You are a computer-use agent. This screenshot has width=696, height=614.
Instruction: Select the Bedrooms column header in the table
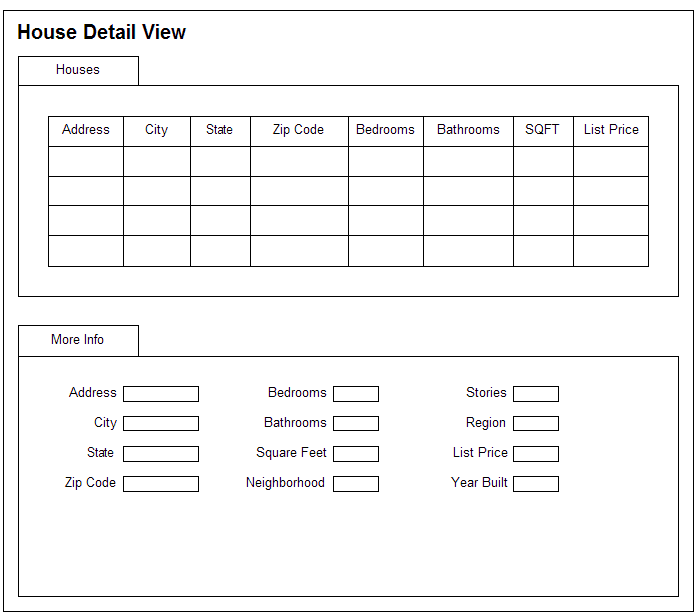point(386,131)
